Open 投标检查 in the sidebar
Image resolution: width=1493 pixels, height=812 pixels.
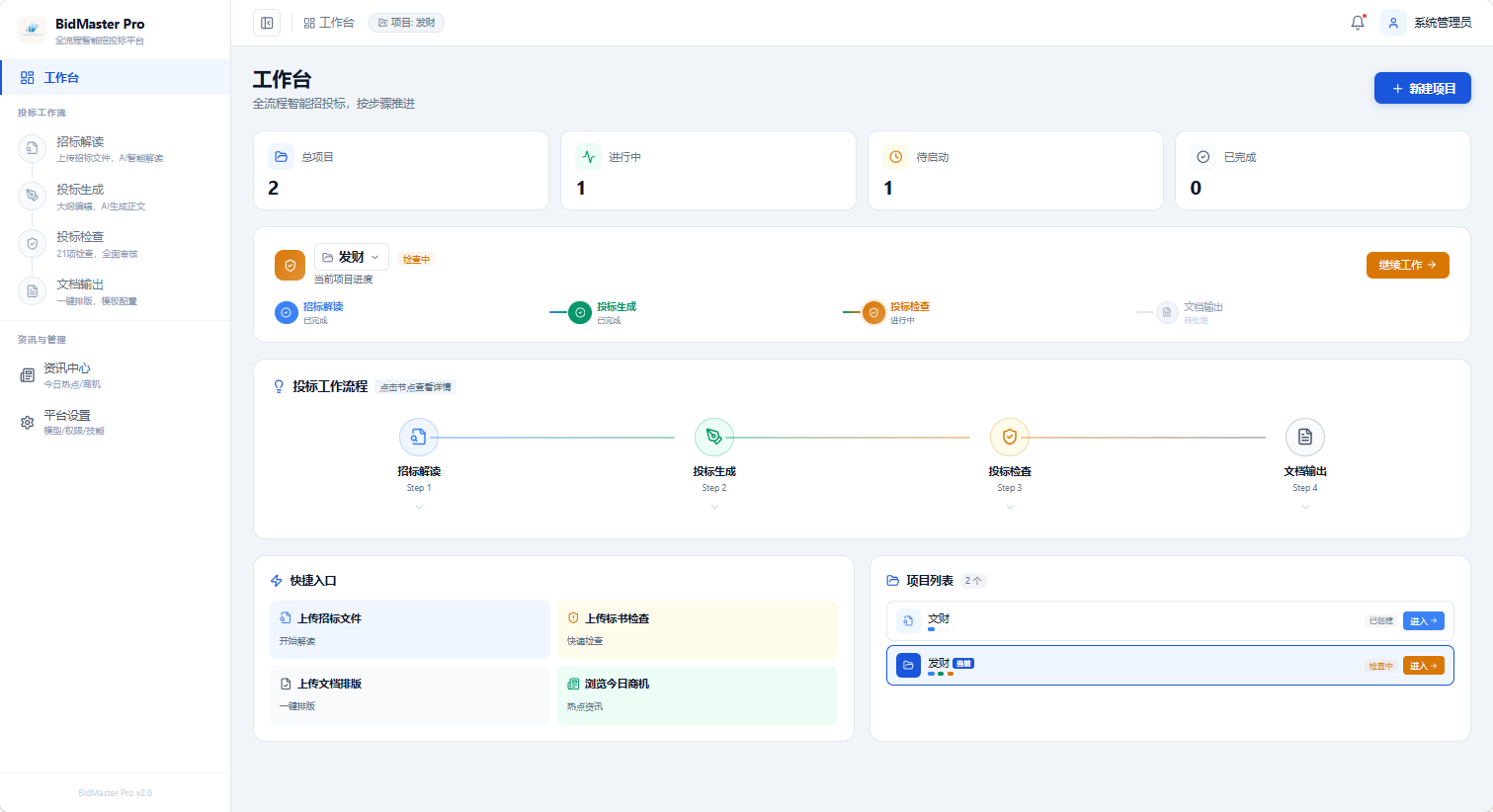click(x=115, y=244)
